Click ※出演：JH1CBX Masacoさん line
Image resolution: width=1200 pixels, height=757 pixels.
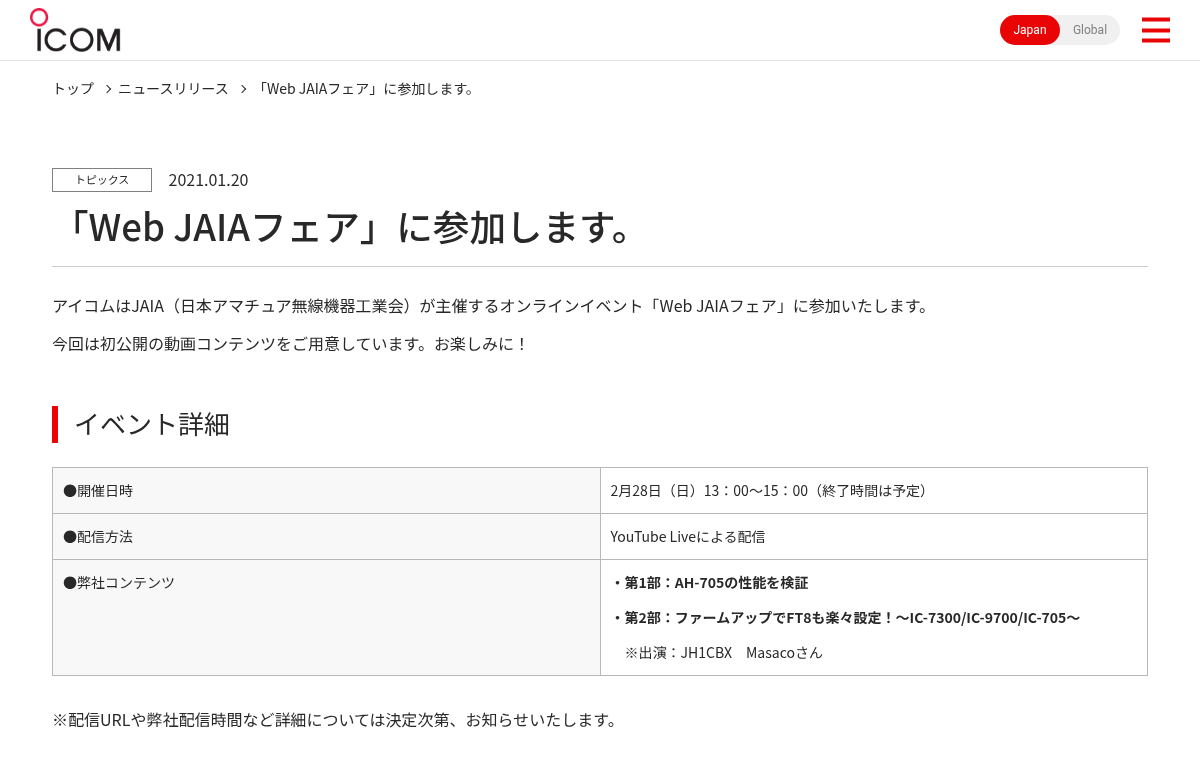click(724, 653)
